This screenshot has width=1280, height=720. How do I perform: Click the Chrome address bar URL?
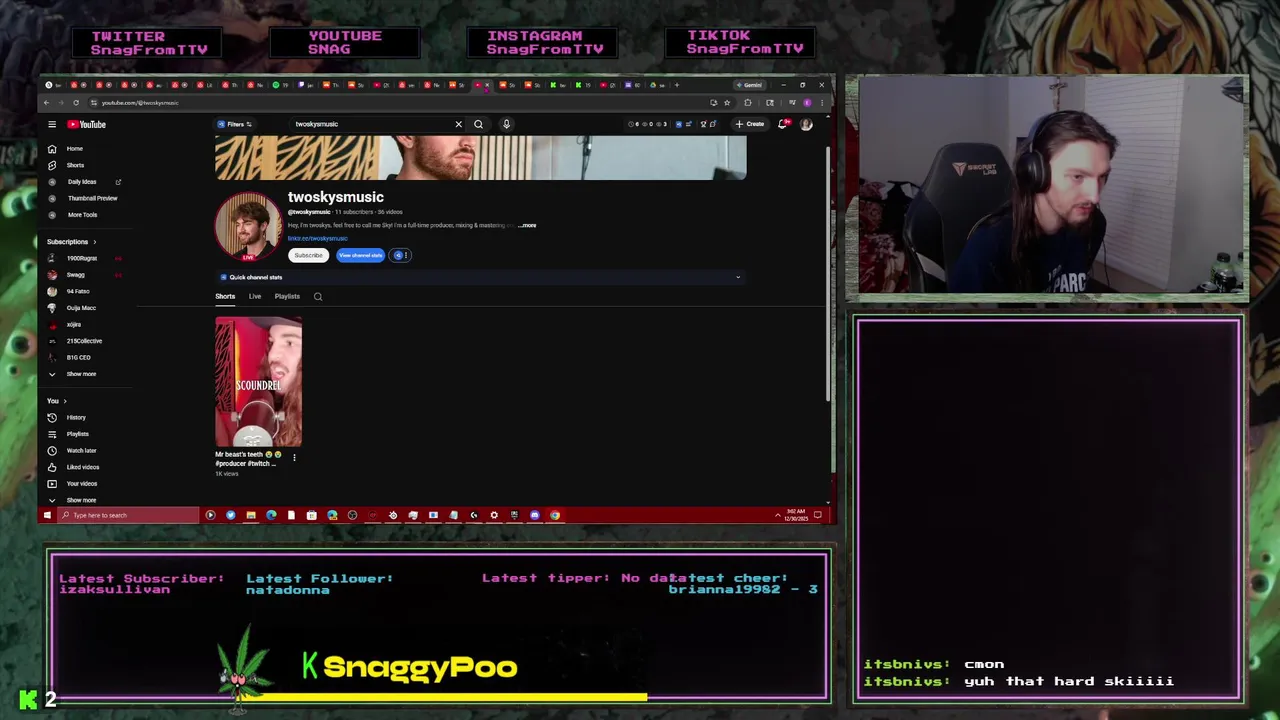tap(140, 103)
